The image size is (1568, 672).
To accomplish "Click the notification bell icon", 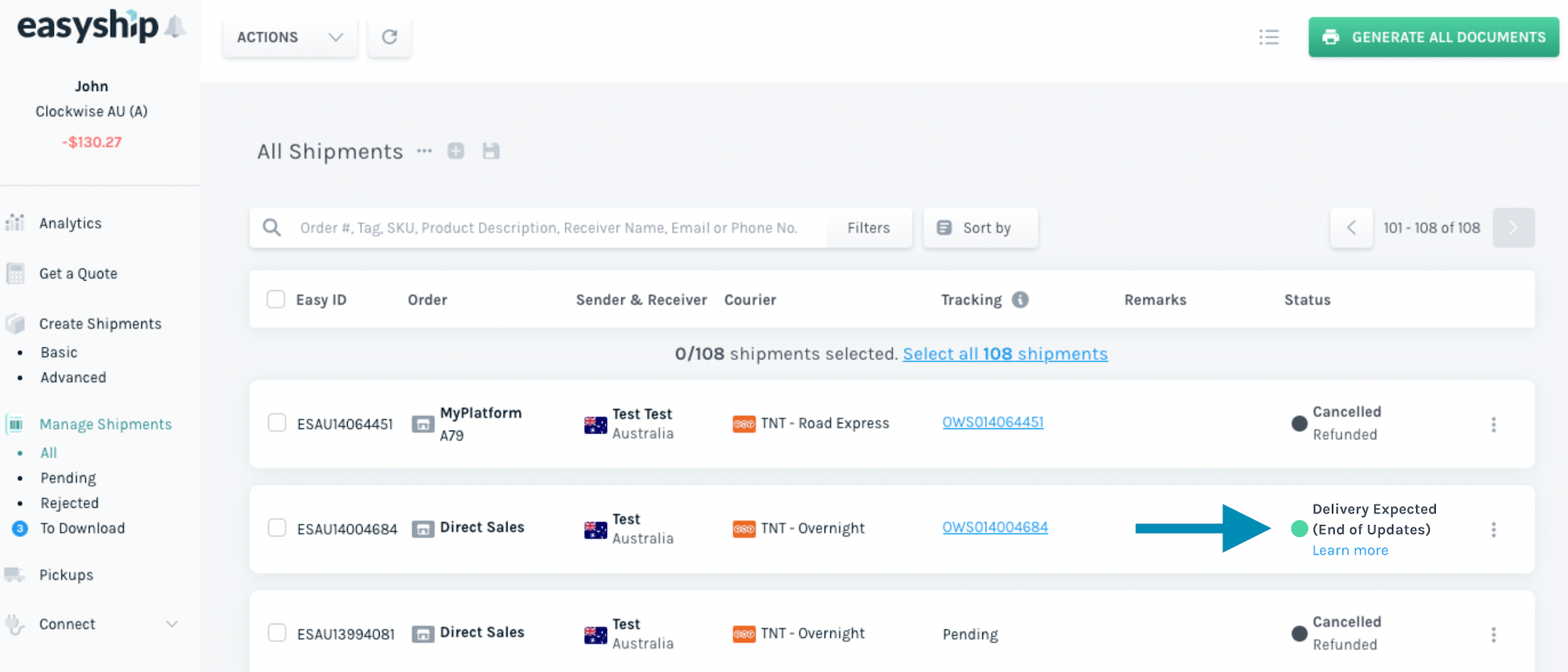I will pos(175,27).
